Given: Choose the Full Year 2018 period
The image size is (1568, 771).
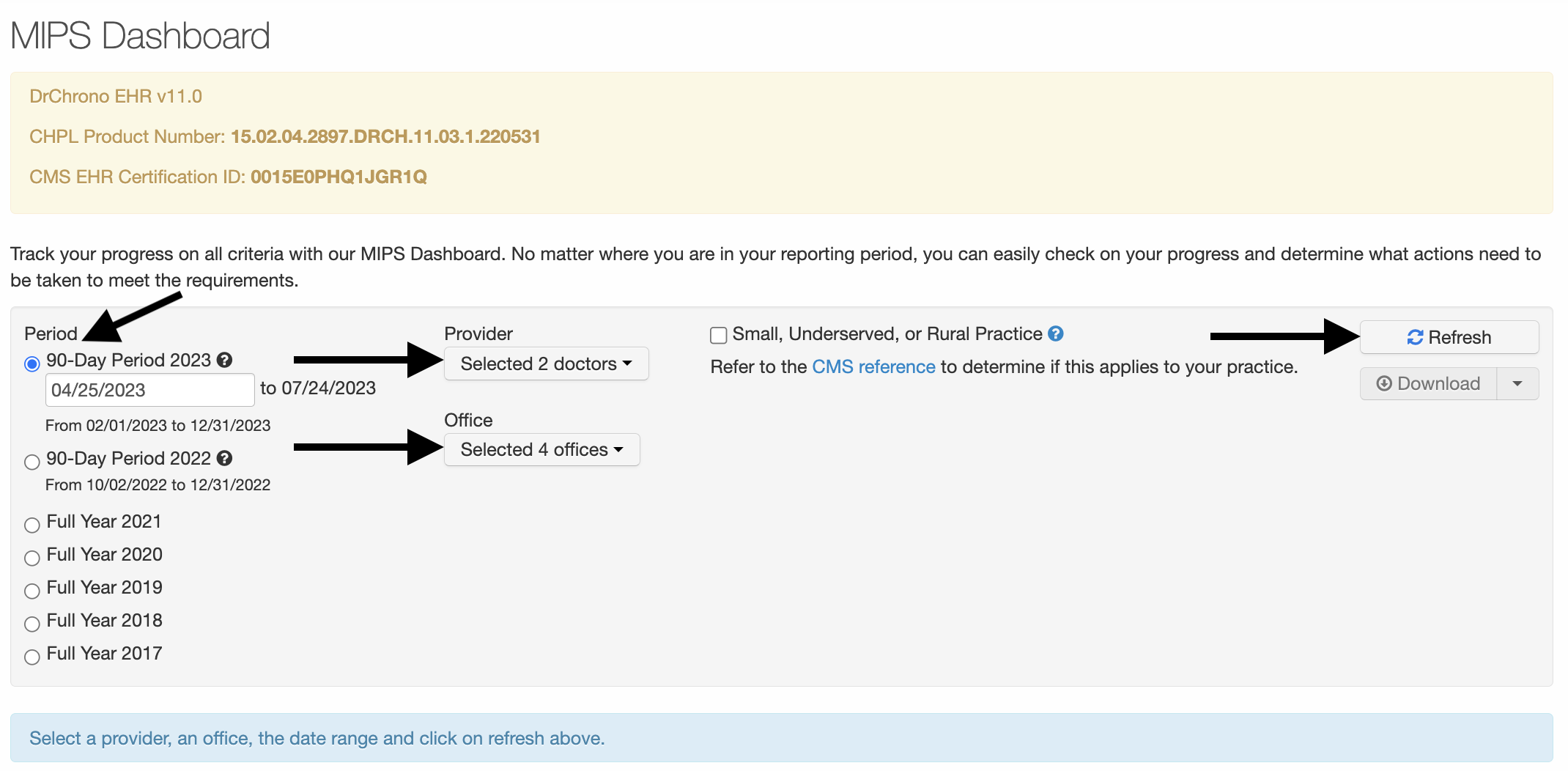Looking at the screenshot, I should click(x=32, y=624).
